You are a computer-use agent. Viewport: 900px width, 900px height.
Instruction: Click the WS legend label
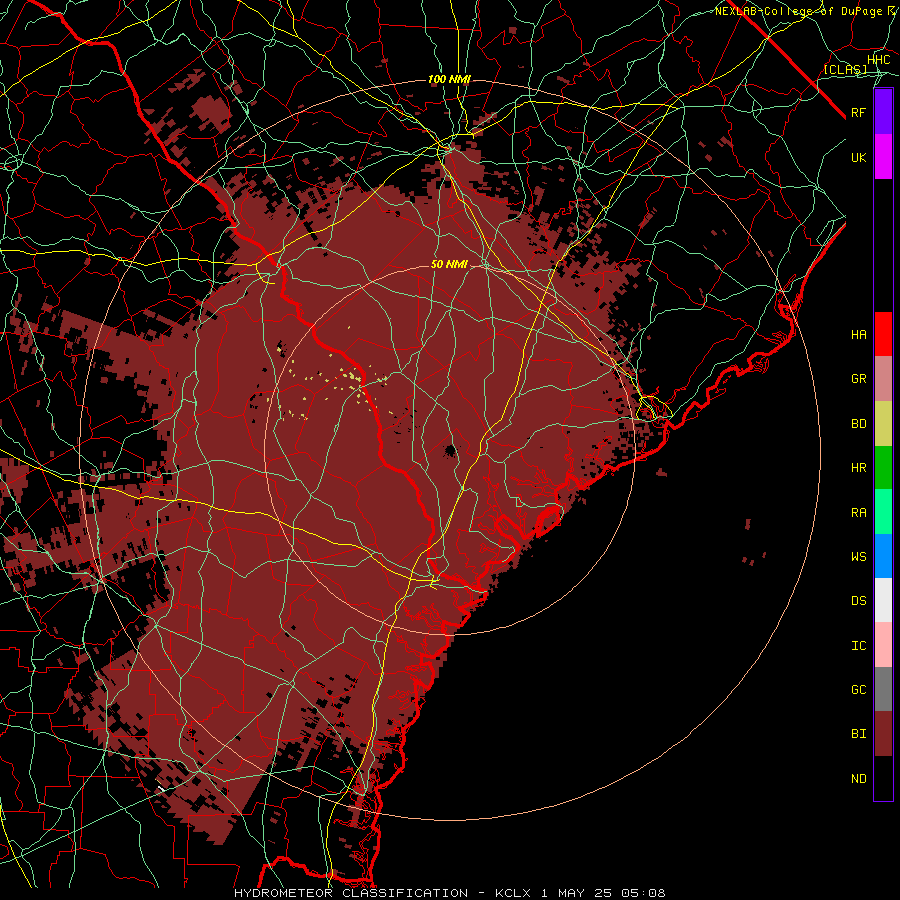858,557
